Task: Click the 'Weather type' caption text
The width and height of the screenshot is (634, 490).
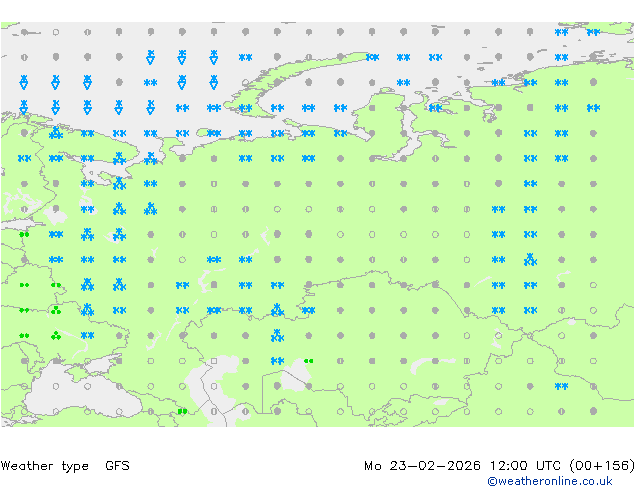Action: coord(44,466)
